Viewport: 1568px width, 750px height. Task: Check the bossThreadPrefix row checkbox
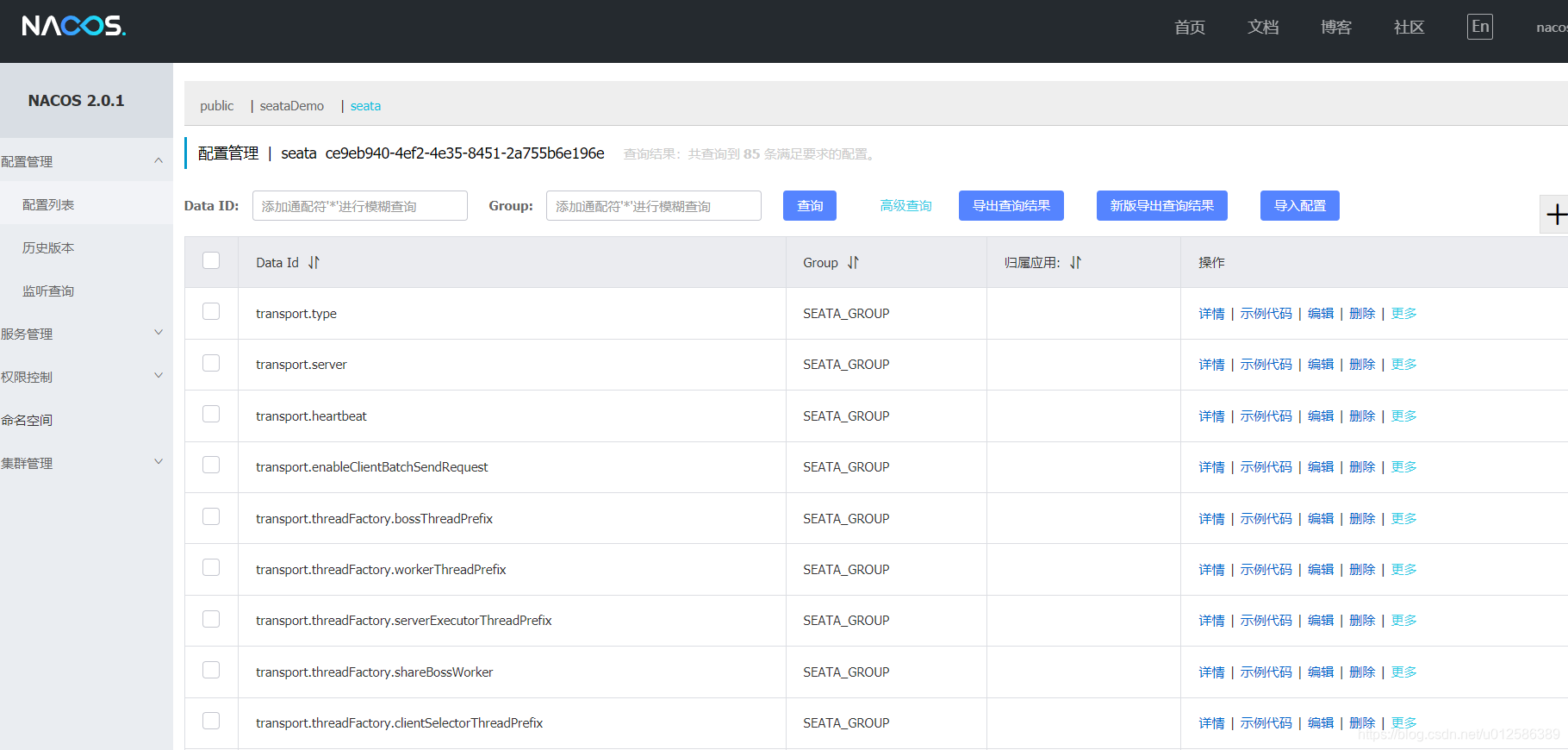tap(211, 516)
